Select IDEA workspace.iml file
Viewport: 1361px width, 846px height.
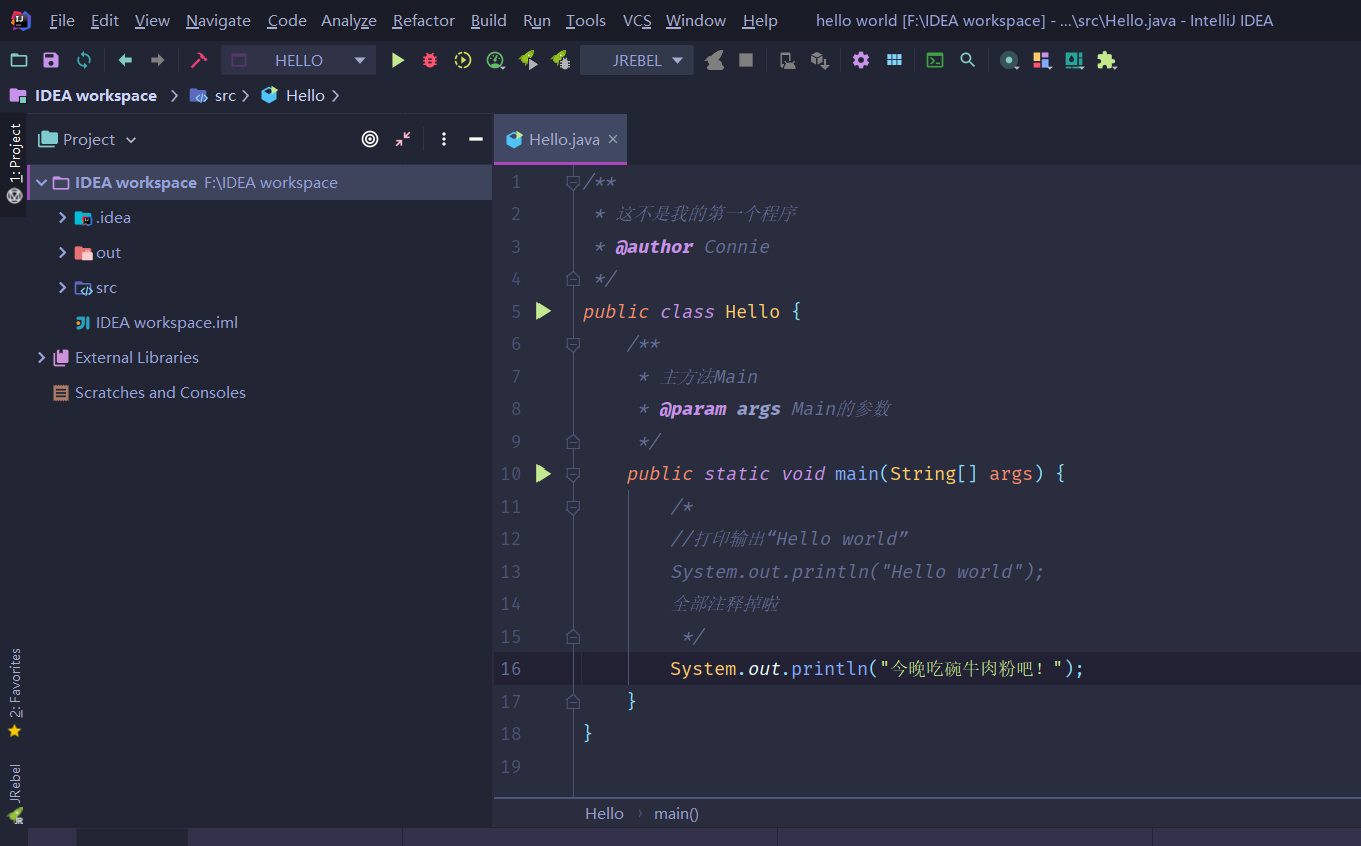click(x=166, y=323)
